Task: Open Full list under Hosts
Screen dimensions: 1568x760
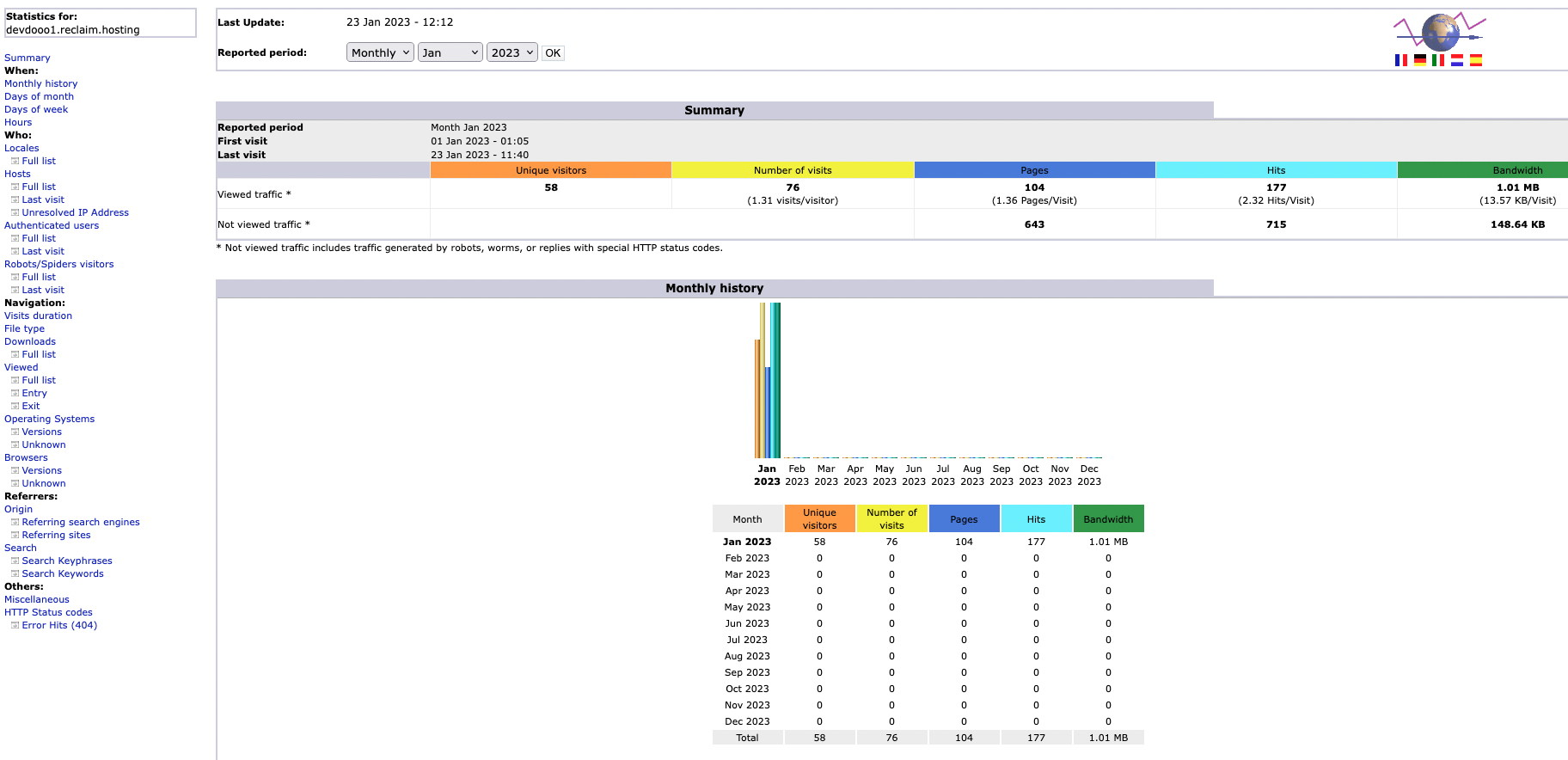Action: 39,187
